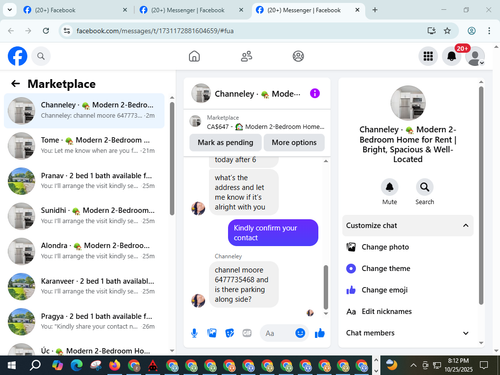Image resolution: width=500 pixels, height=375 pixels.
Task: Open the Friends icon in top navigation
Action: click(246, 56)
